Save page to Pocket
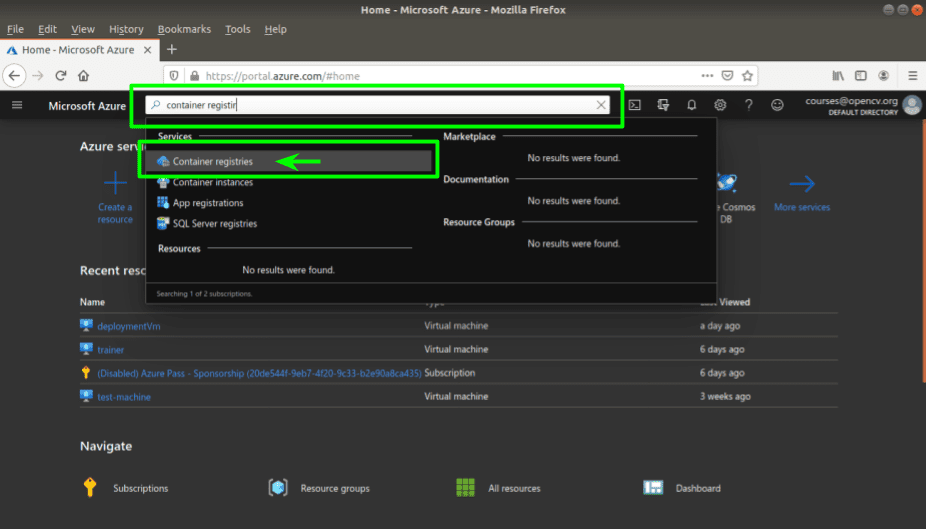The image size is (926, 530). (x=728, y=76)
